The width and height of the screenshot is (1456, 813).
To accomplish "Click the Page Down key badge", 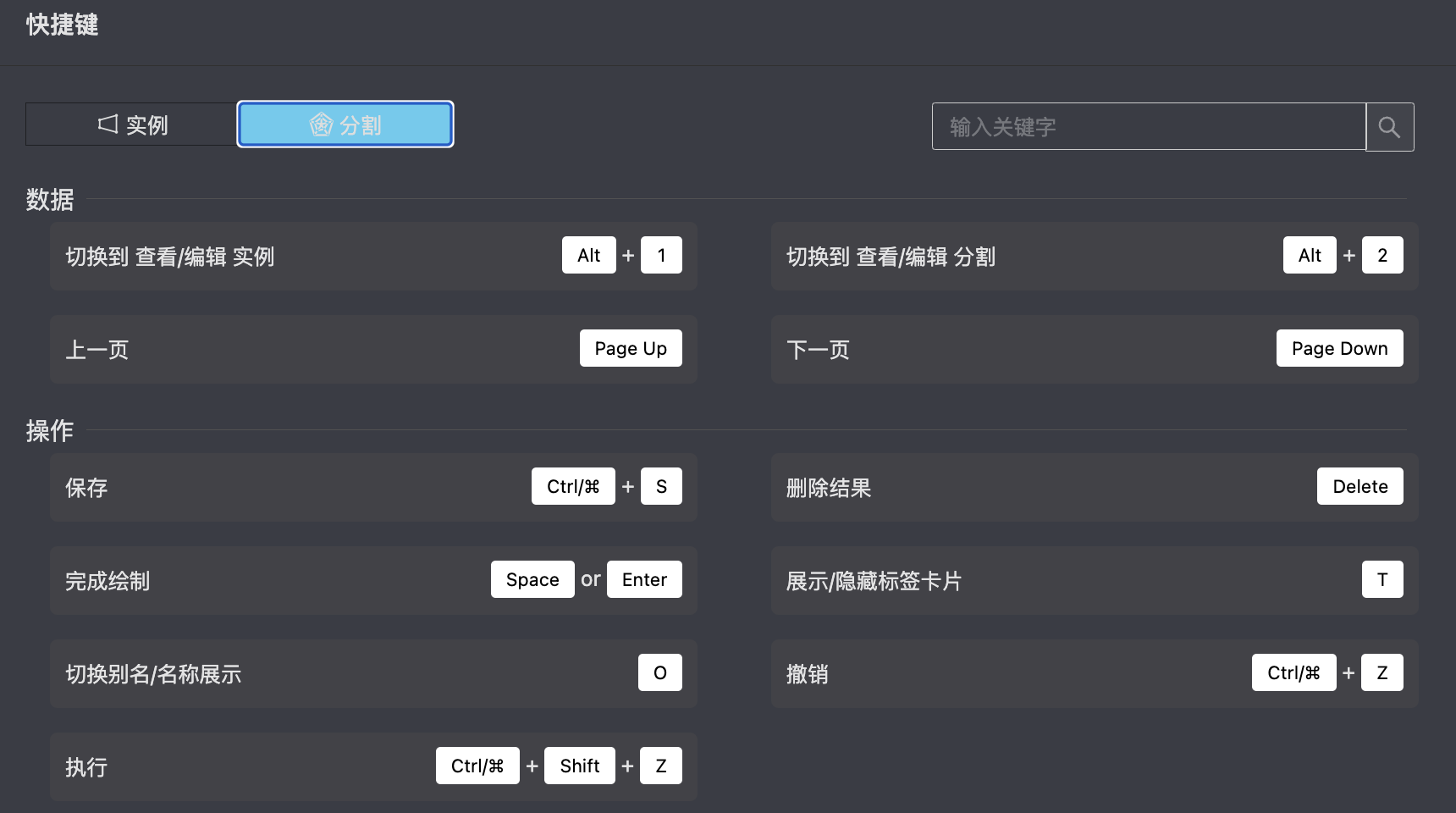I will (1339, 348).
